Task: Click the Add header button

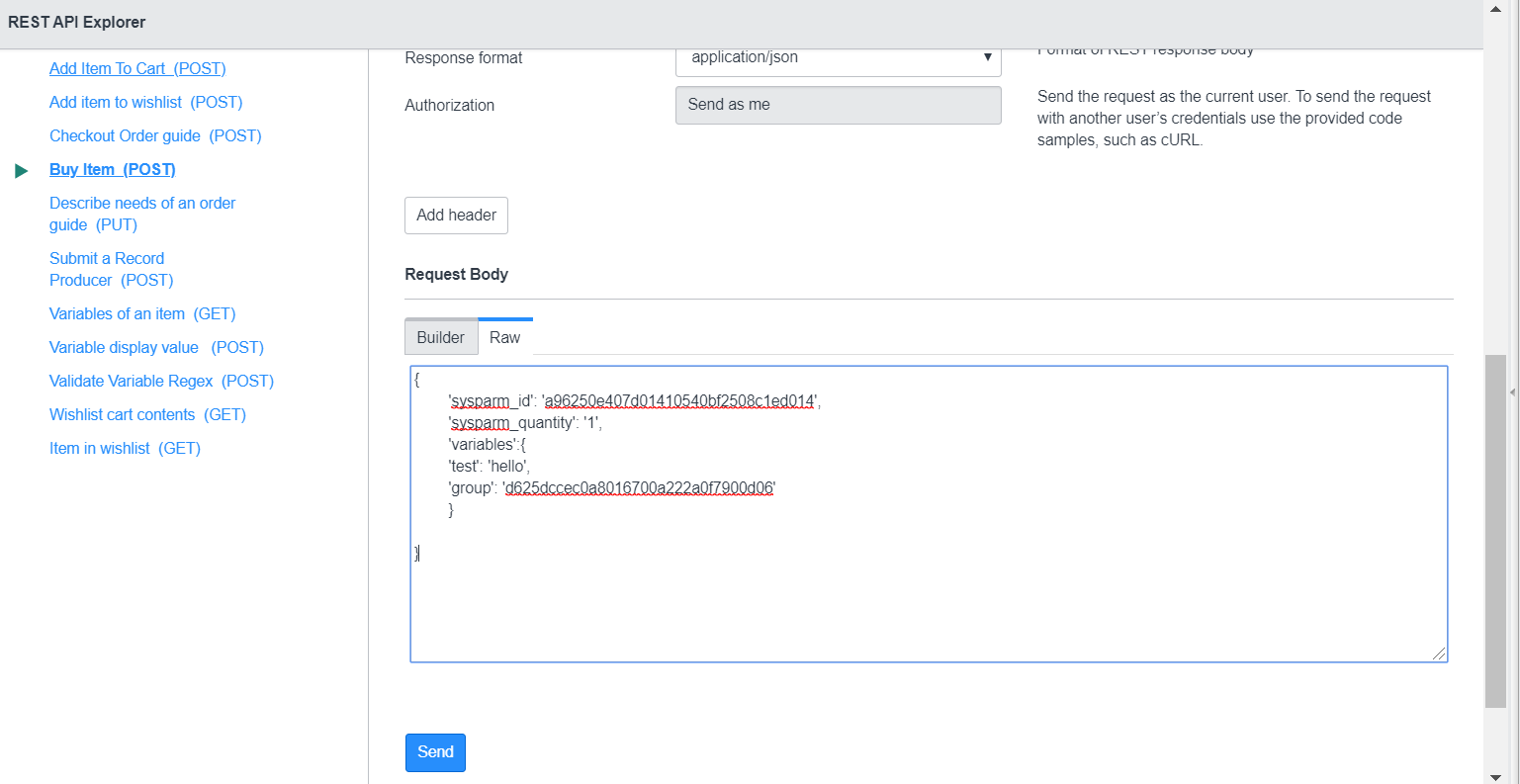Action: 456,215
